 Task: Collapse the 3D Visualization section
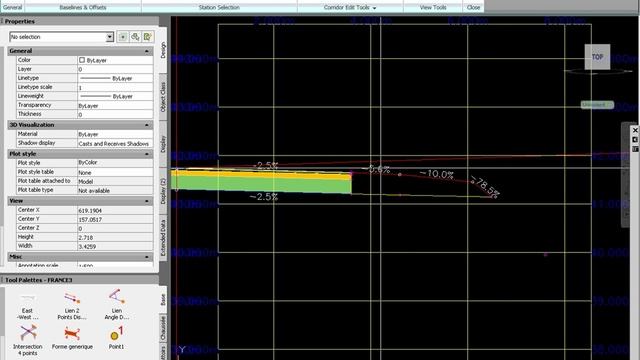coord(147,125)
